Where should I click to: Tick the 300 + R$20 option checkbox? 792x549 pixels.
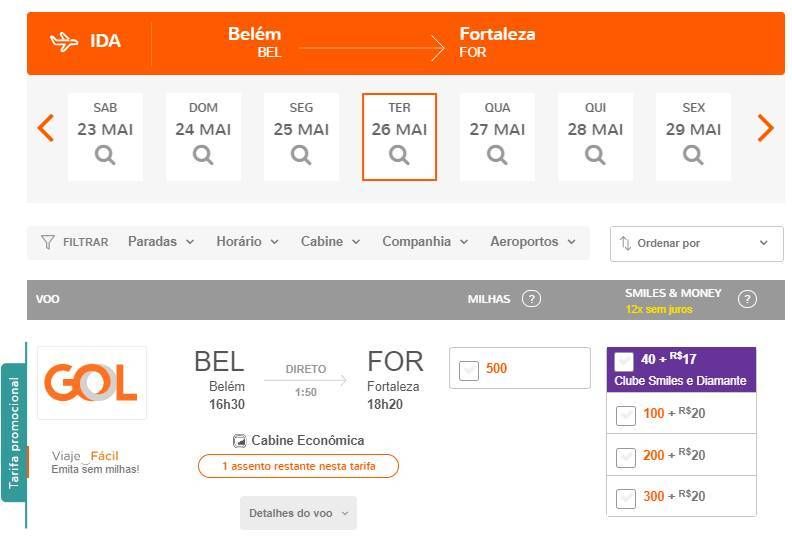626,498
